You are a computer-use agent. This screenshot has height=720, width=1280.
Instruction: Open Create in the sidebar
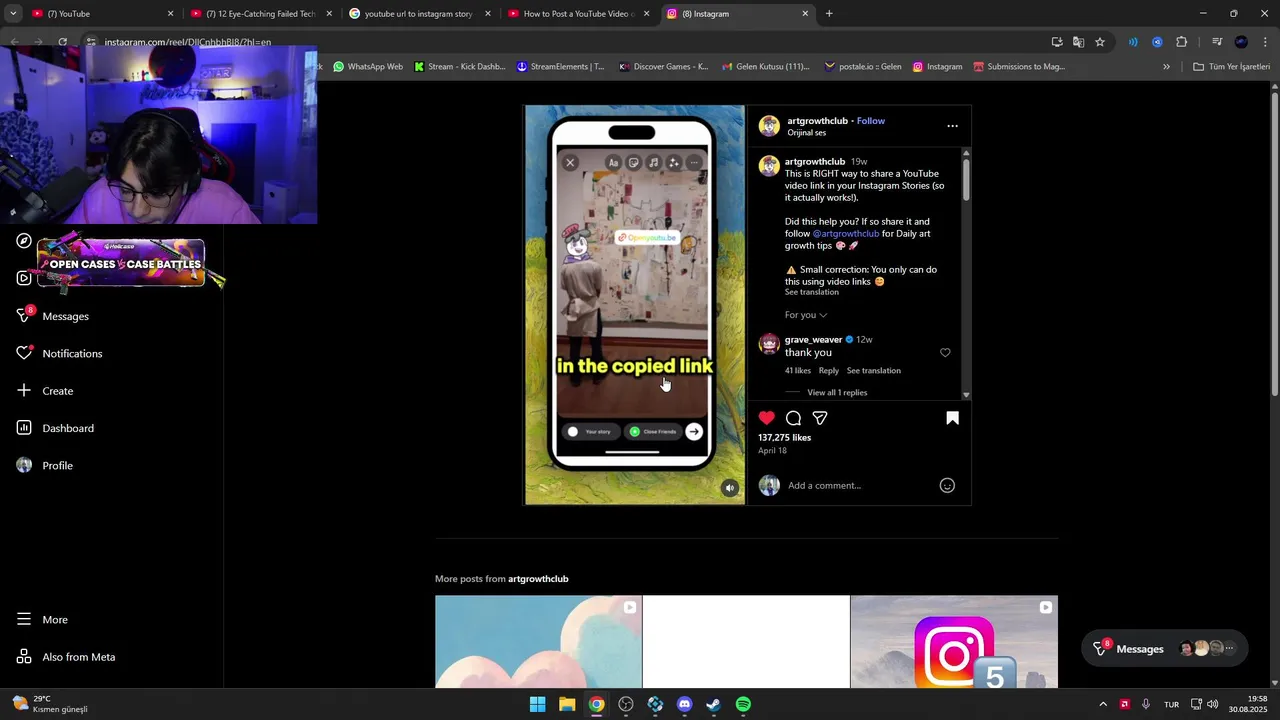point(57,391)
